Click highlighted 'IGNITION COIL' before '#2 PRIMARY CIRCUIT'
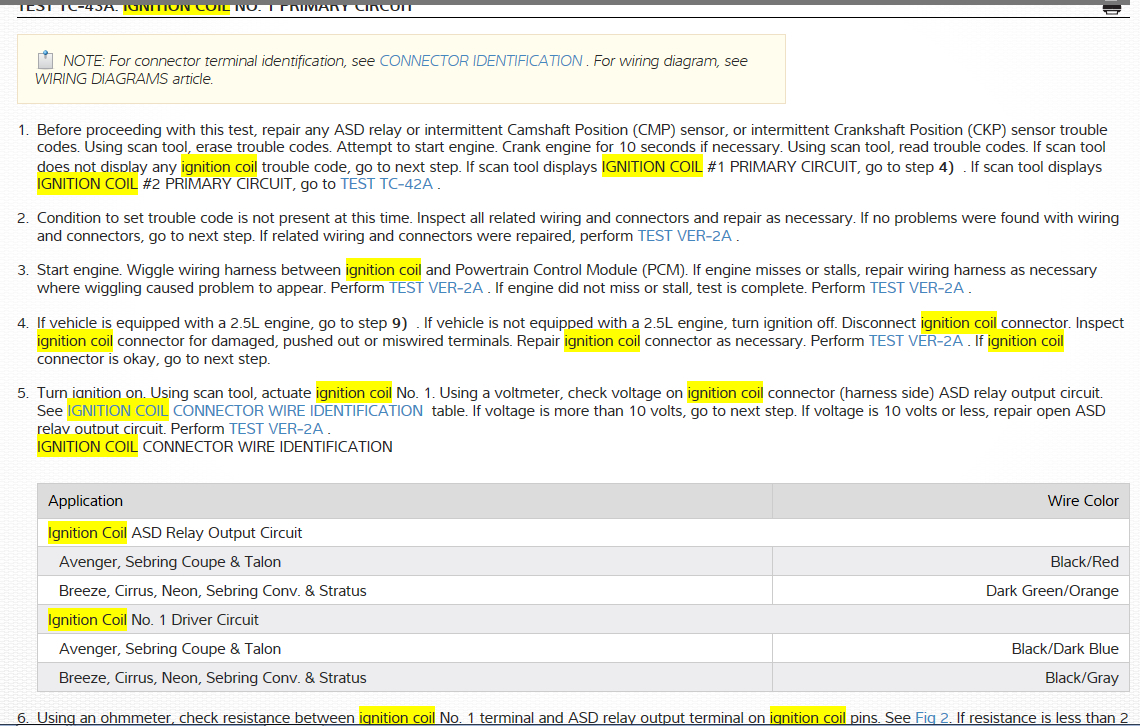The height and width of the screenshot is (726, 1140). point(87,184)
